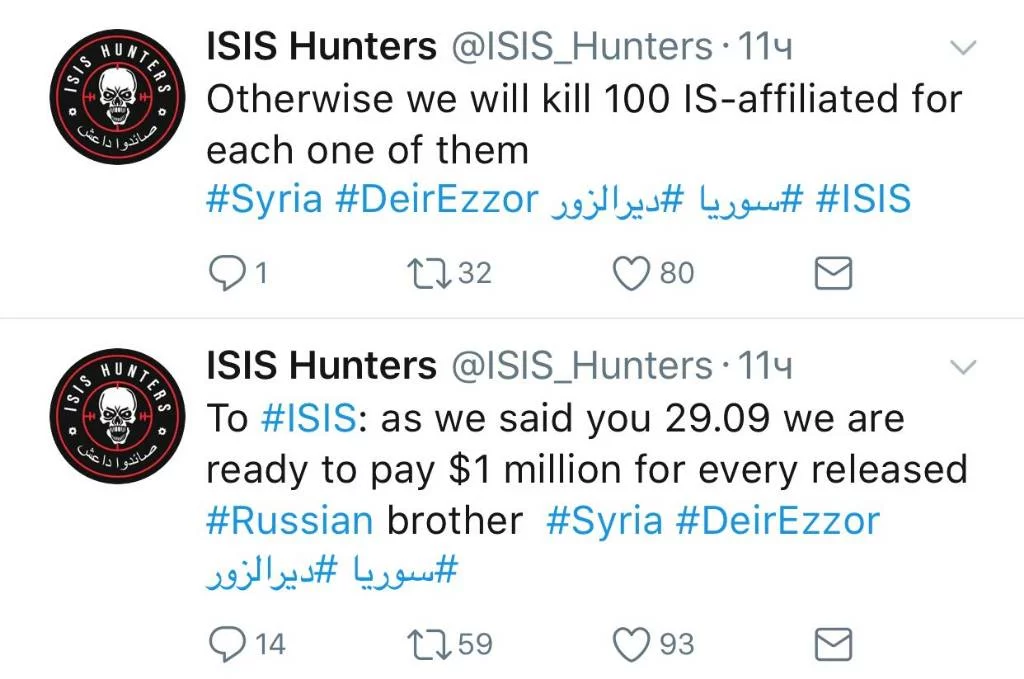Open @ISIS_Hunters handle on first tweet

click(583, 46)
